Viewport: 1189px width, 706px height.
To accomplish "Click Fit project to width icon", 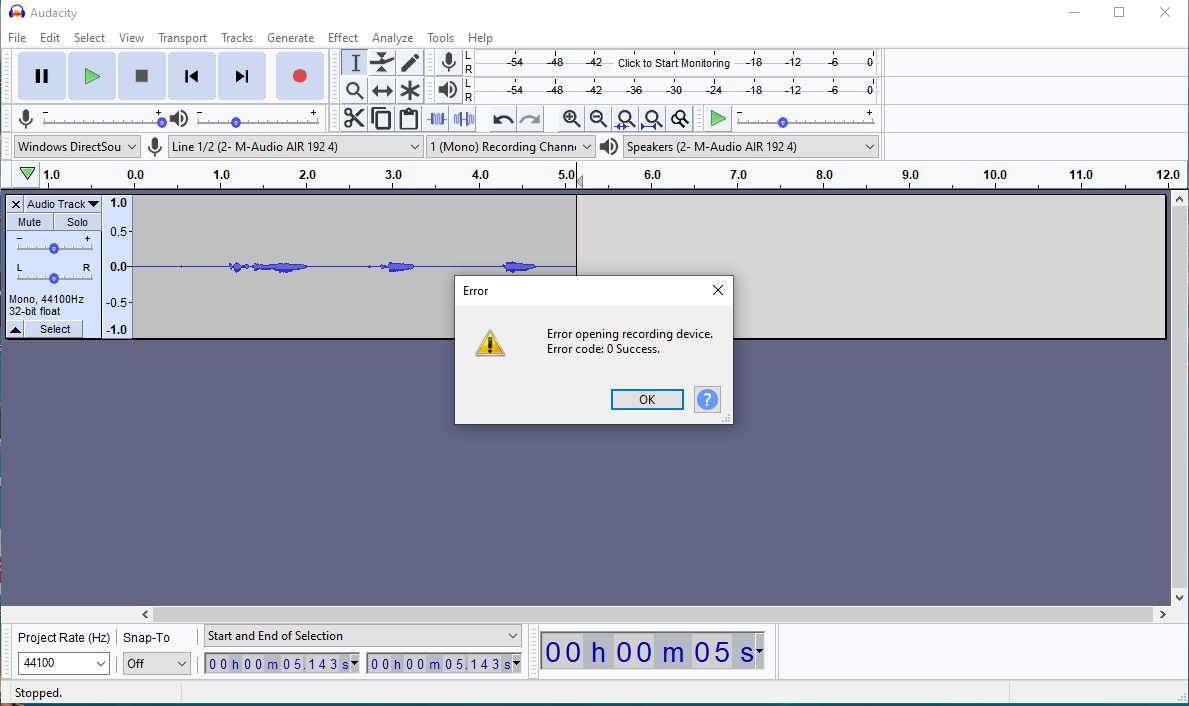I will coord(653,119).
